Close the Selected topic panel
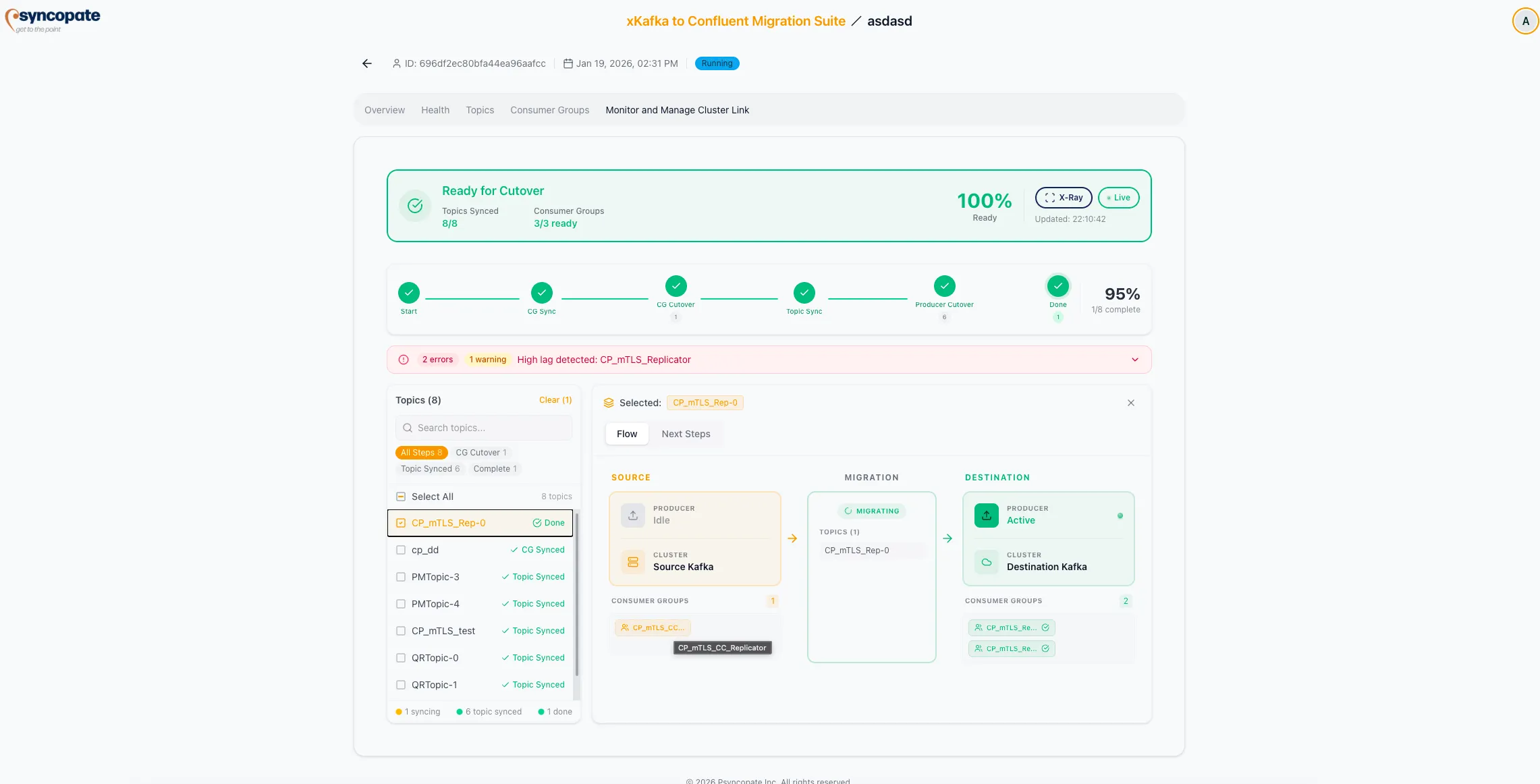Screen dimensions: 1540x784 [x=1130, y=402]
